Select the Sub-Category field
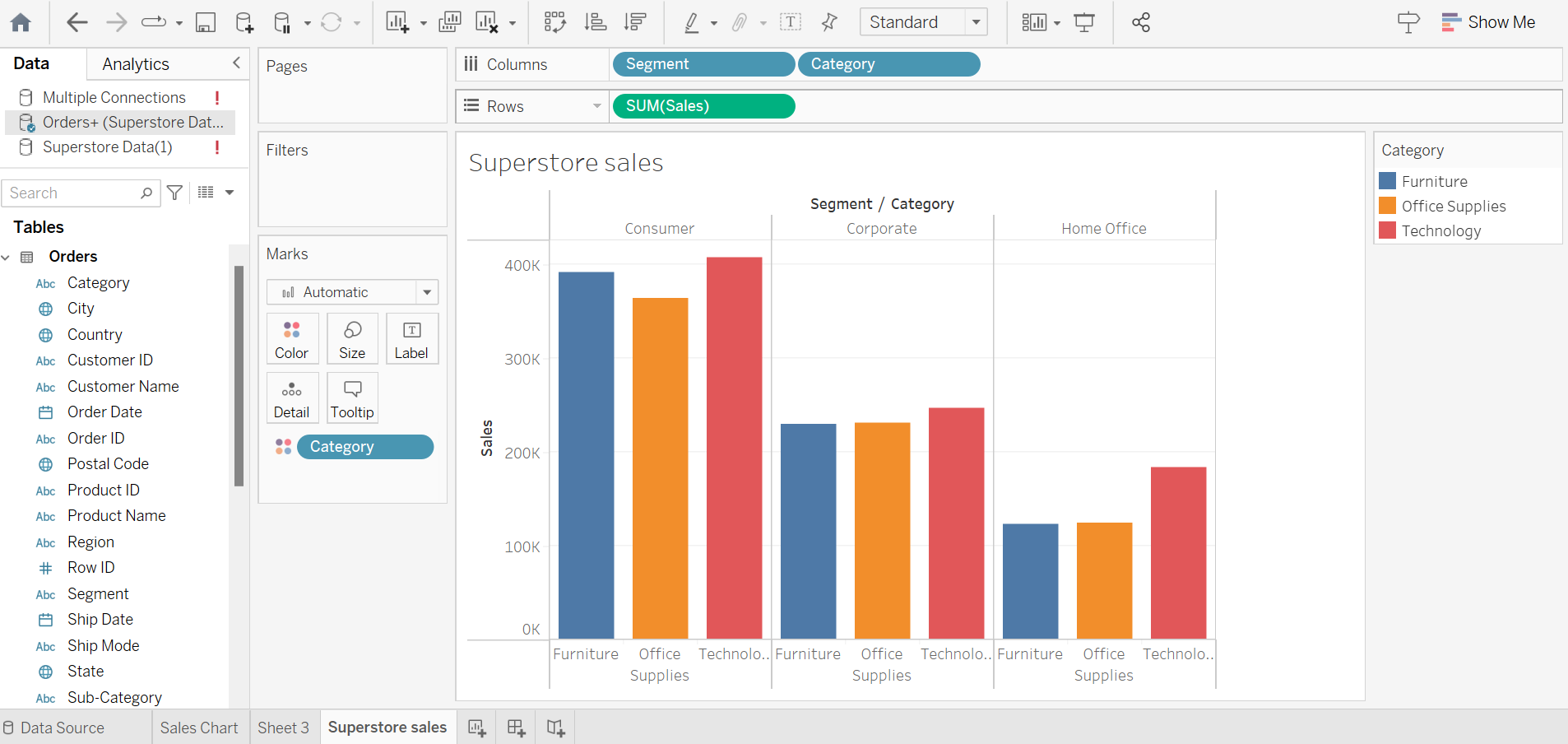 tap(114, 697)
